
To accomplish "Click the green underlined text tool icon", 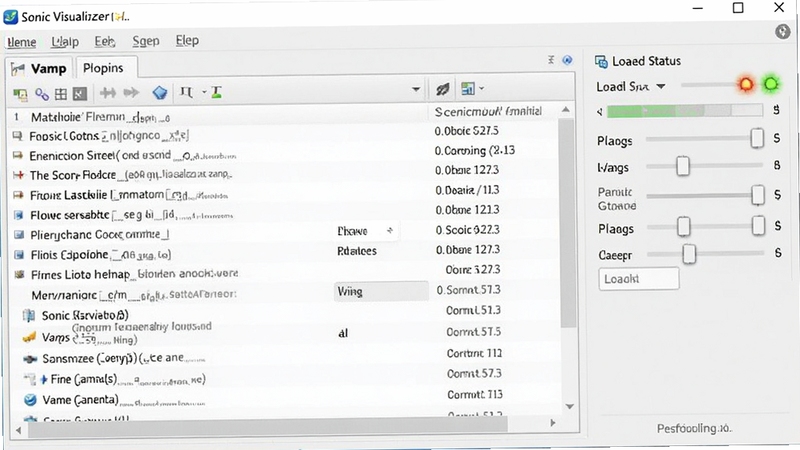I will (x=216, y=92).
